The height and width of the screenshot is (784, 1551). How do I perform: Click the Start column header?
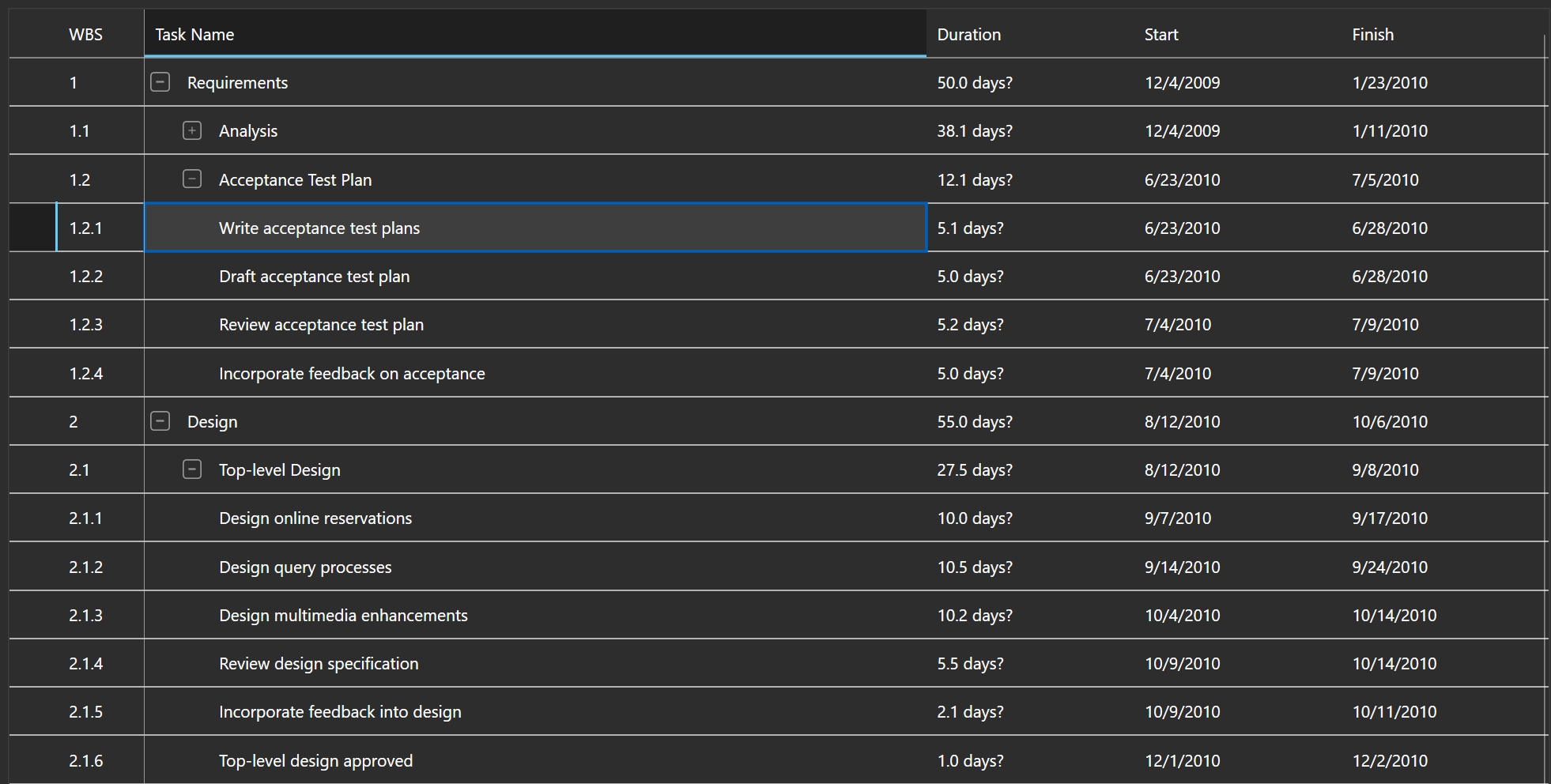[1160, 34]
